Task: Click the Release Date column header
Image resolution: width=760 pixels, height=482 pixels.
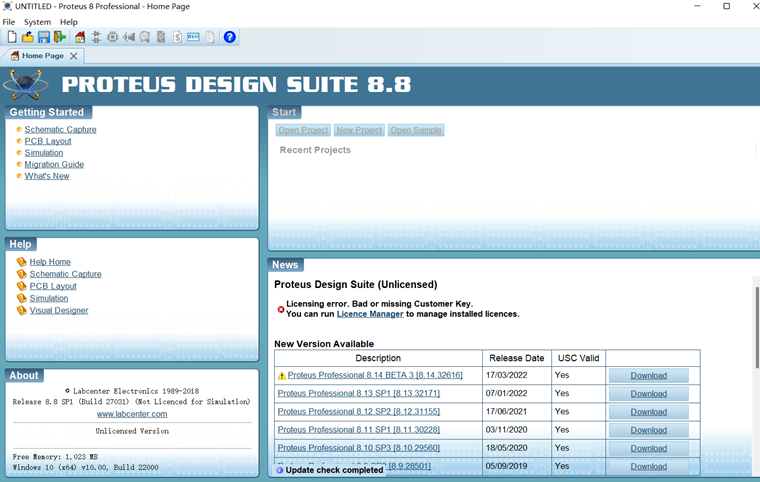Action: pyautogui.click(x=517, y=358)
